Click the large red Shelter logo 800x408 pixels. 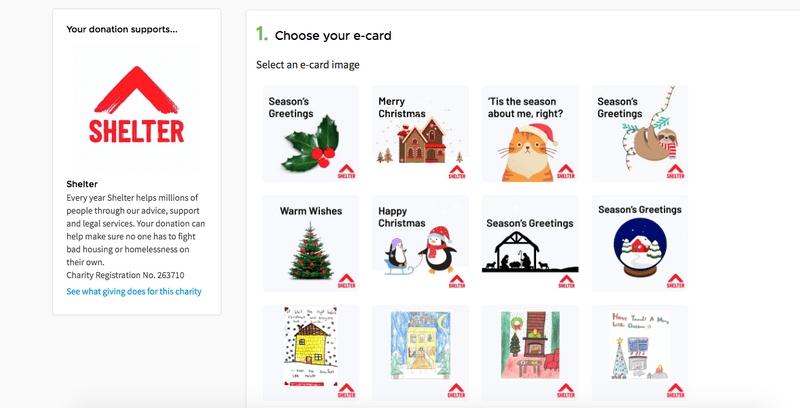coord(136,107)
